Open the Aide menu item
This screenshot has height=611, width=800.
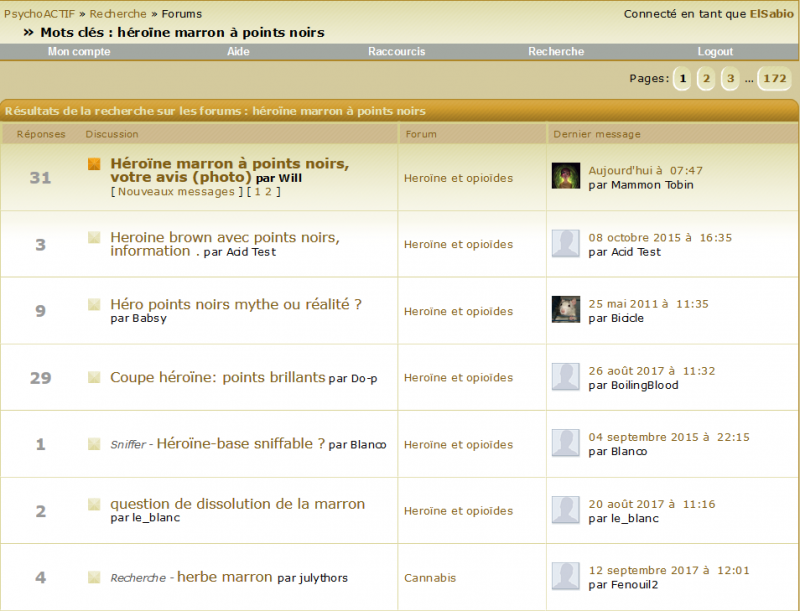238,52
